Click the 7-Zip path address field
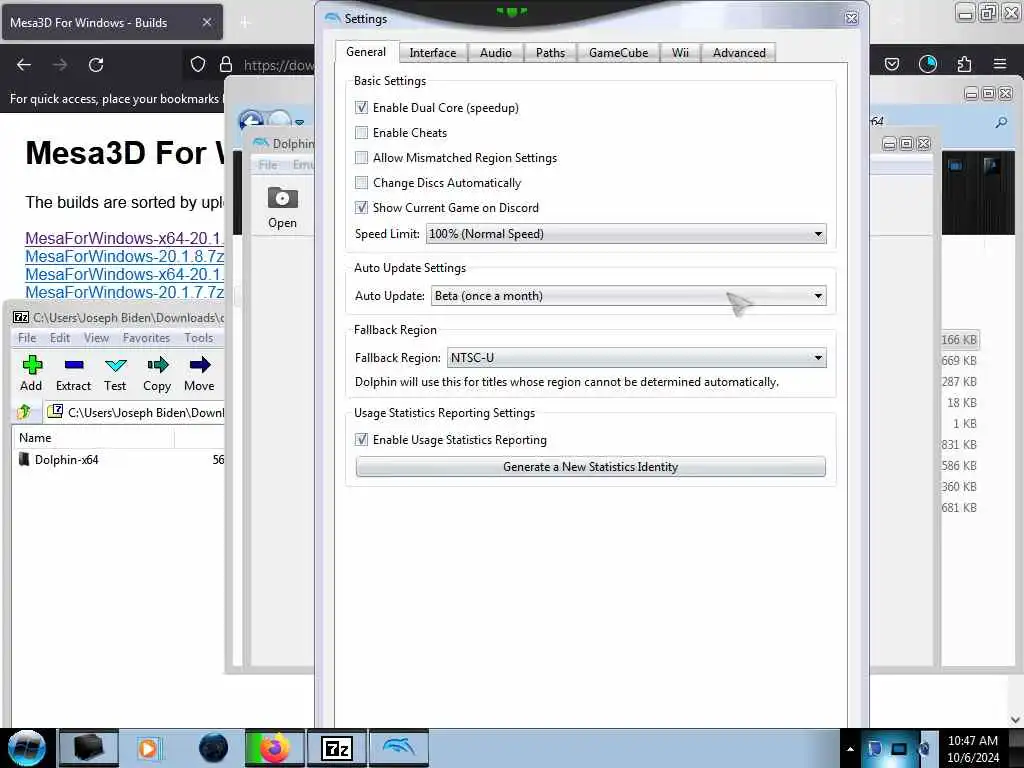This screenshot has width=1024, height=768. [x=135, y=412]
